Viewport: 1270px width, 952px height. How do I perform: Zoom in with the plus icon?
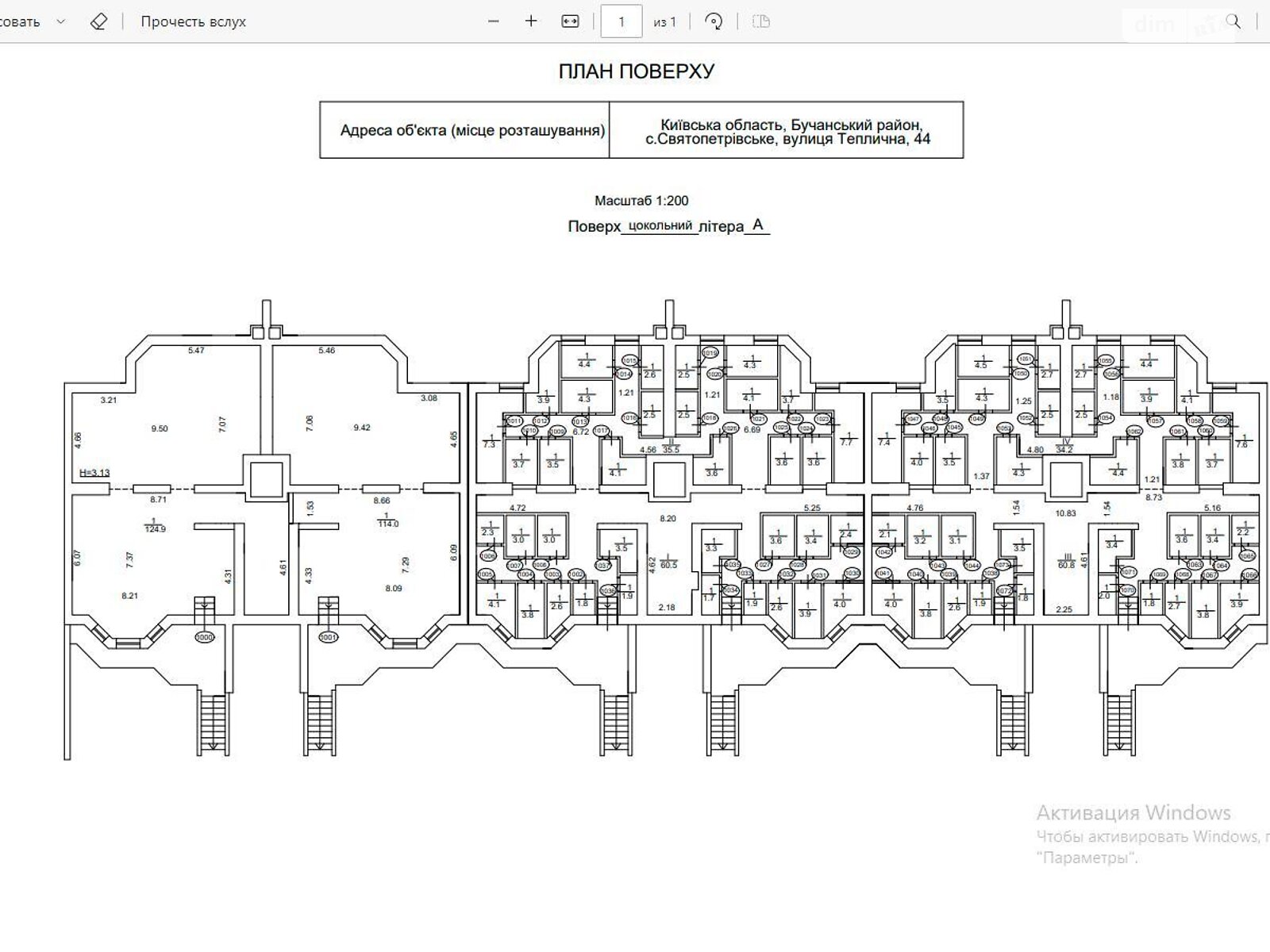click(531, 21)
